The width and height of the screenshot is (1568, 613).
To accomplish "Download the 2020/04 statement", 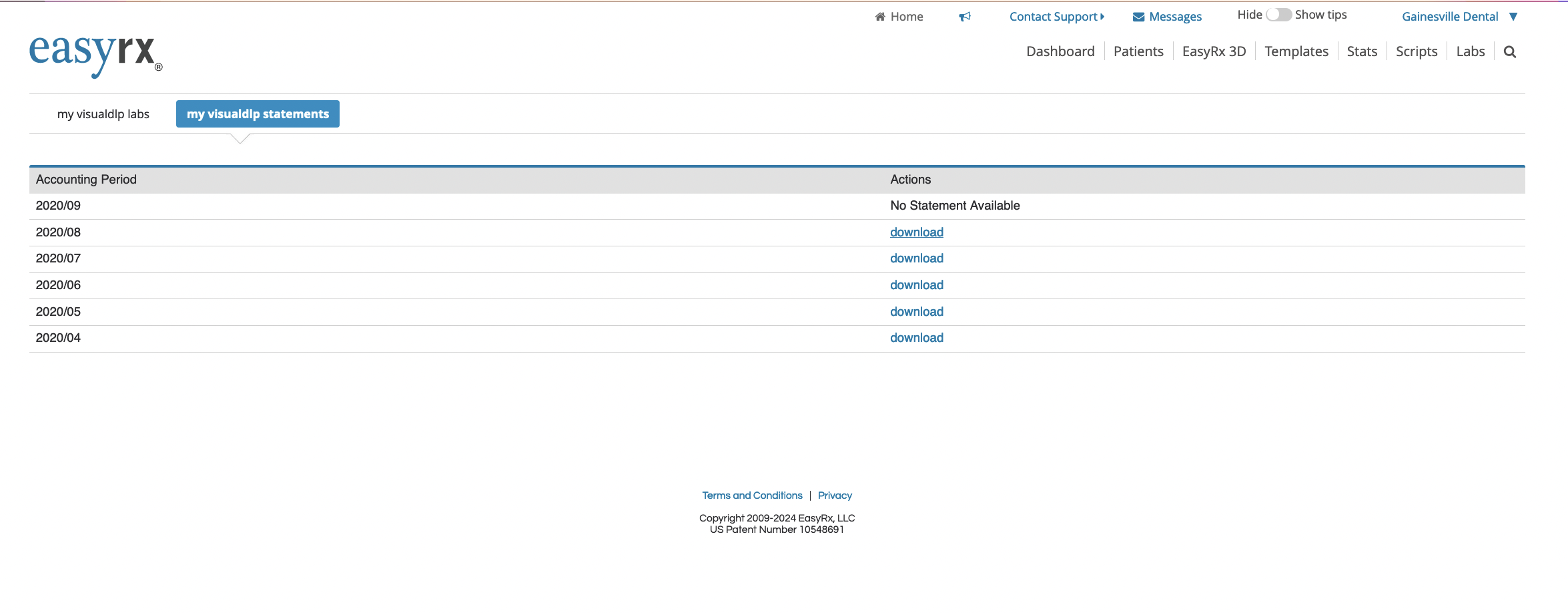I will pyautogui.click(x=916, y=338).
